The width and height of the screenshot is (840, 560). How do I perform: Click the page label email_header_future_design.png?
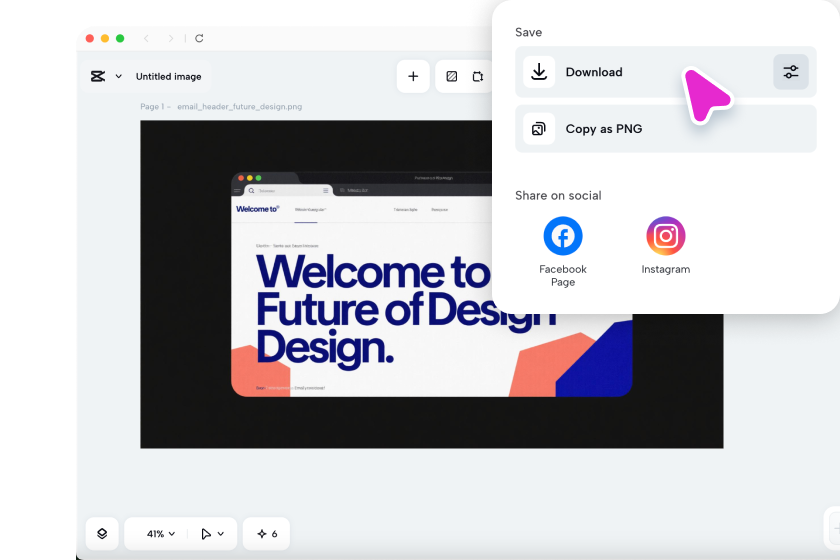[x=239, y=107]
